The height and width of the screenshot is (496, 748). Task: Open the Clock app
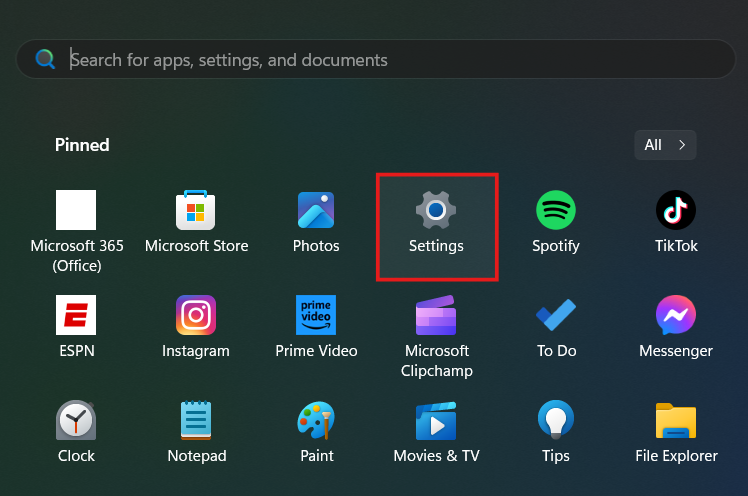[x=76, y=421]
